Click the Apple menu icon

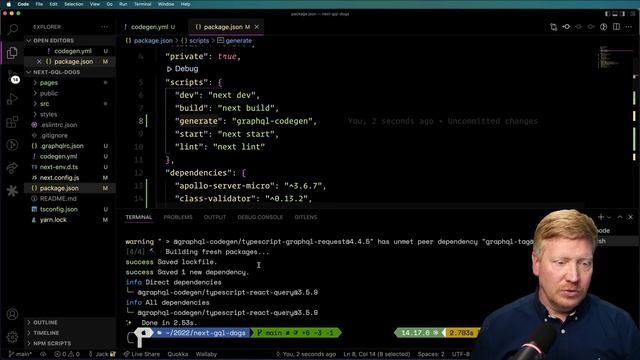pos(8,4)
